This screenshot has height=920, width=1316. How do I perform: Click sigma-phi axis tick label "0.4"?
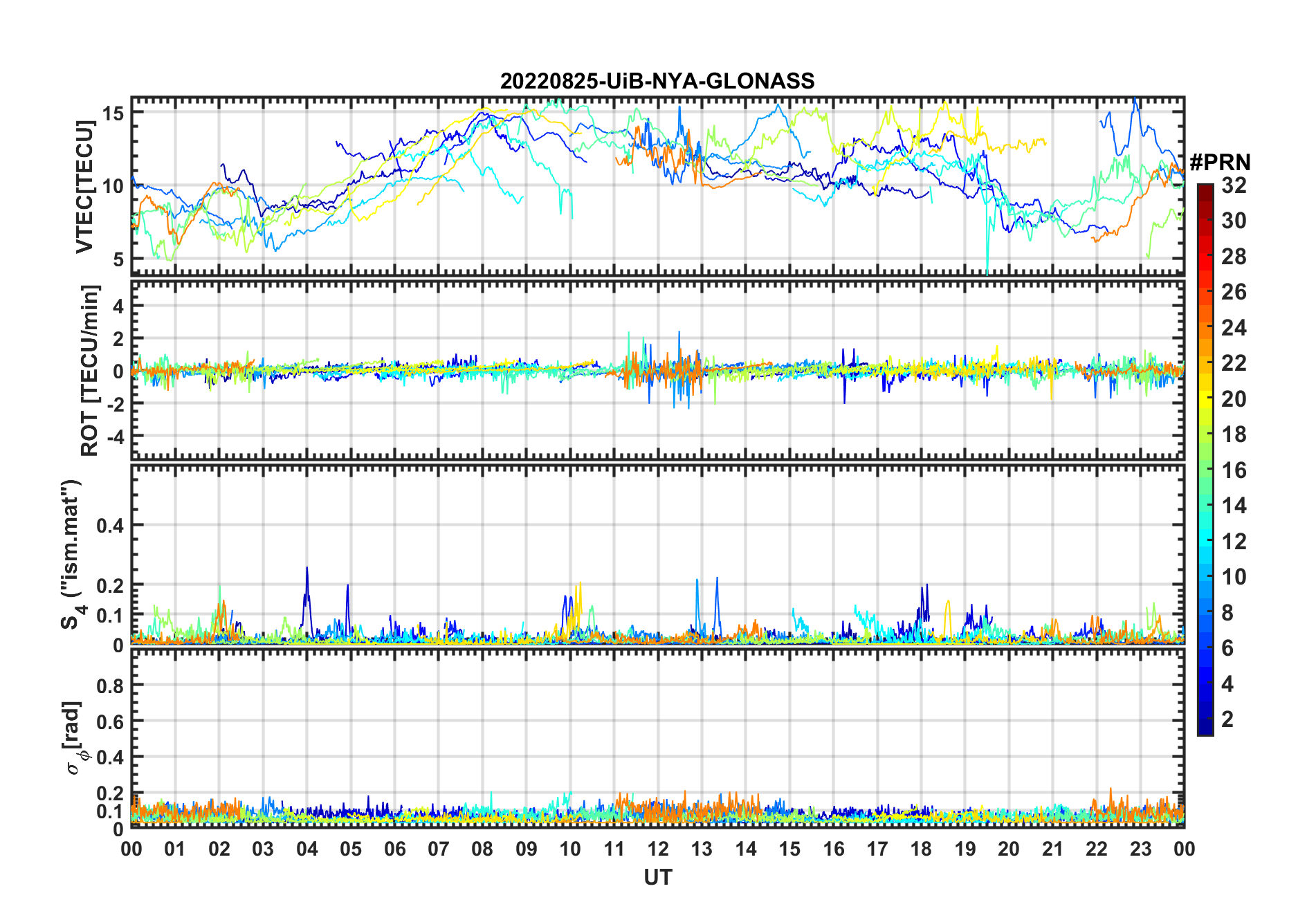click(x=111, y=757)
